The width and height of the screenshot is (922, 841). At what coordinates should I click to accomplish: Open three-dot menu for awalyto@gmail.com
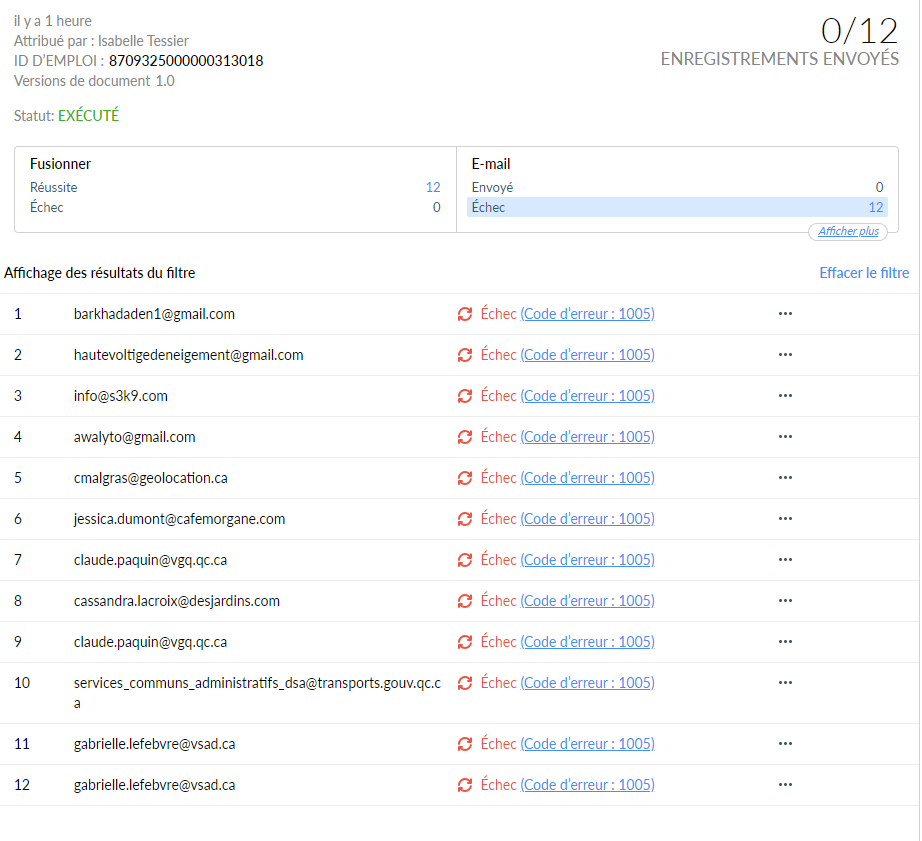(x=785, y=437)
